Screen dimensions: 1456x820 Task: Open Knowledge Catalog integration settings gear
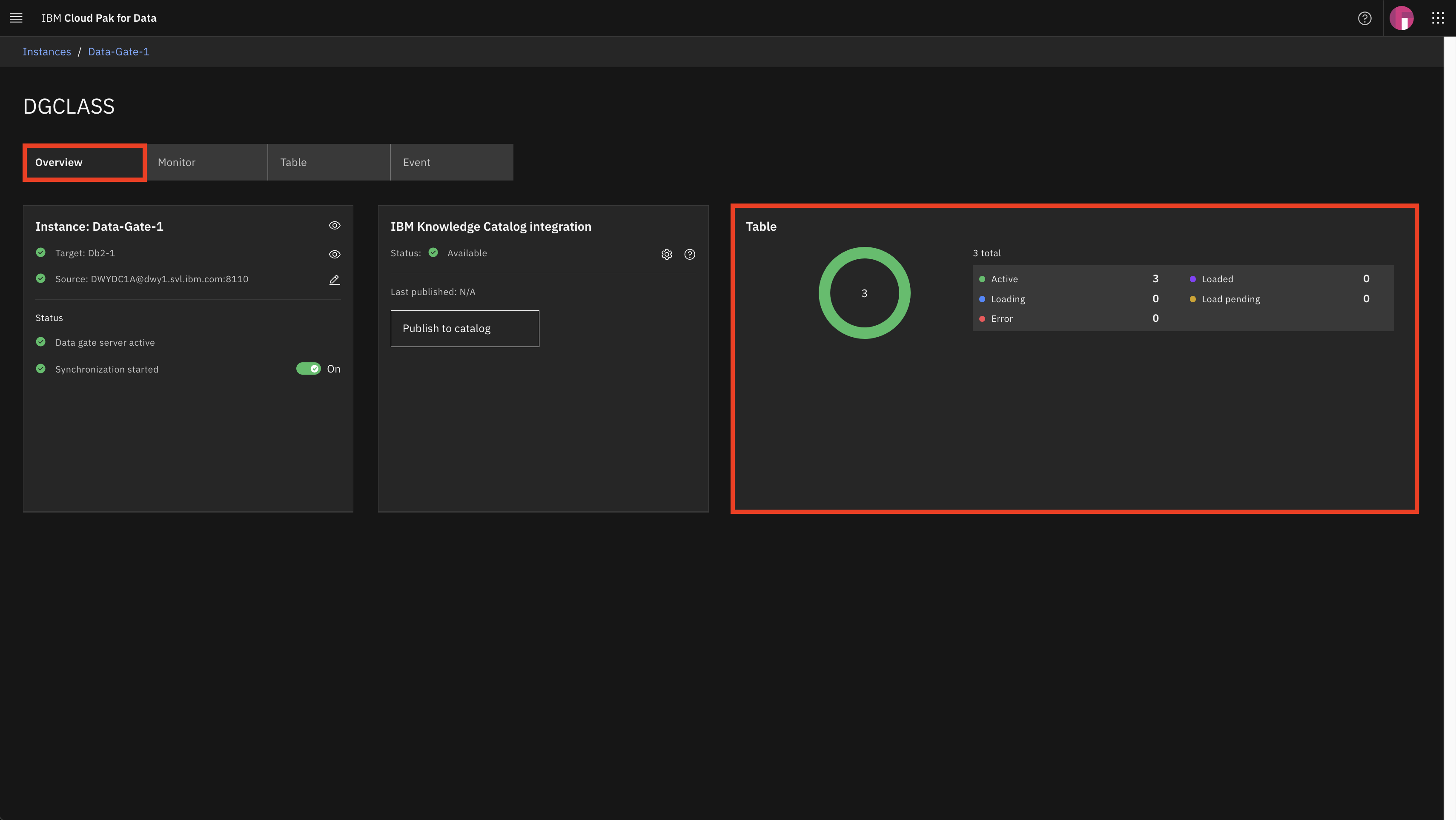(667, 254)
